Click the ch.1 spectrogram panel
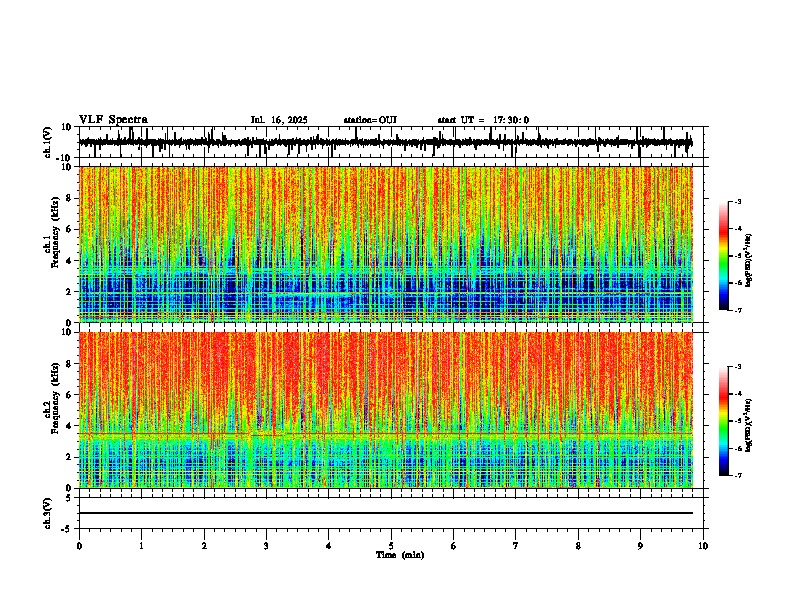The image size is (792, 612). point(386,244)
